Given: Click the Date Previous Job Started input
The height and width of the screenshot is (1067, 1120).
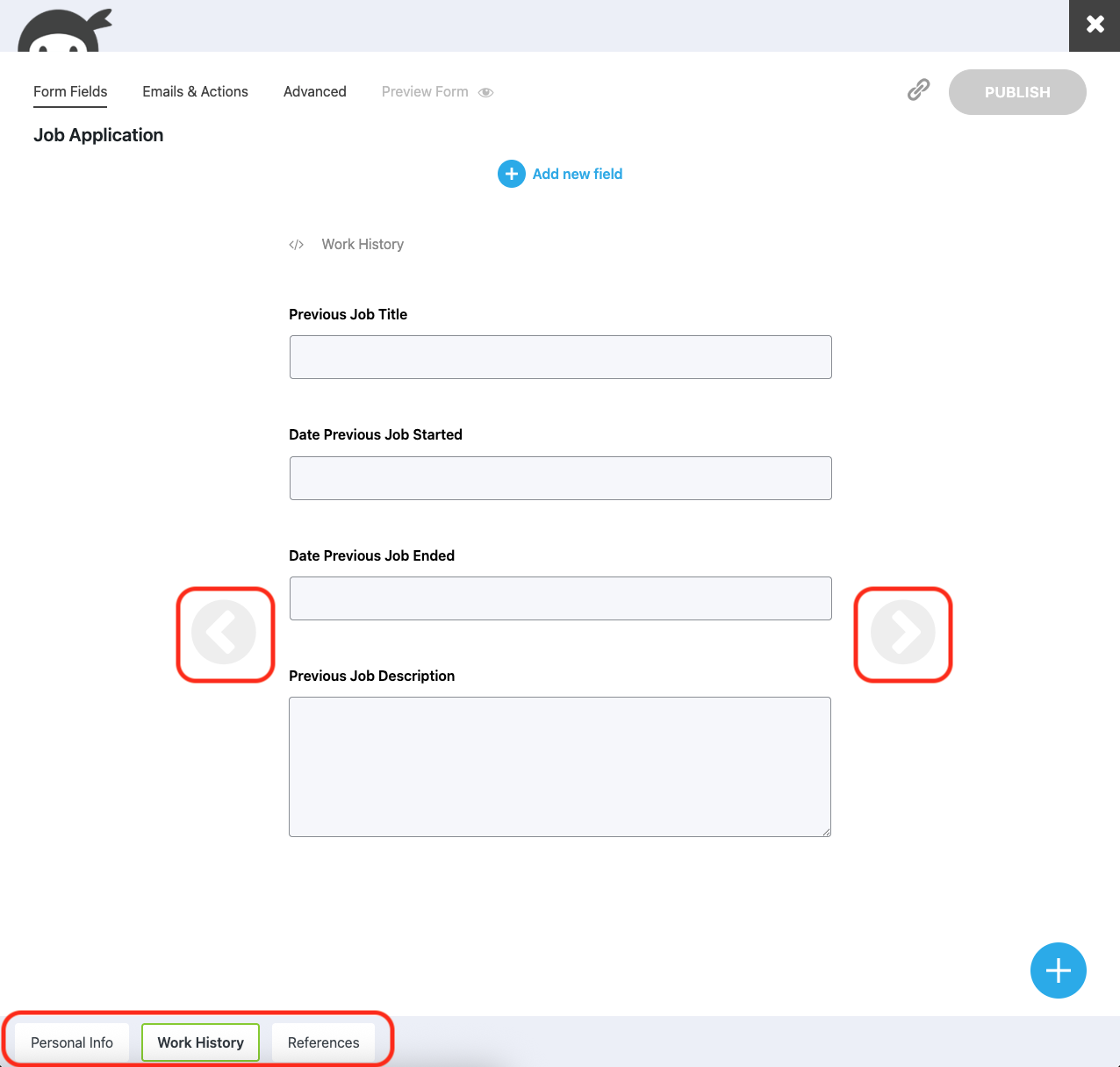Looking at the screenshot, I should pyautogui.click(x=561, y=478).
